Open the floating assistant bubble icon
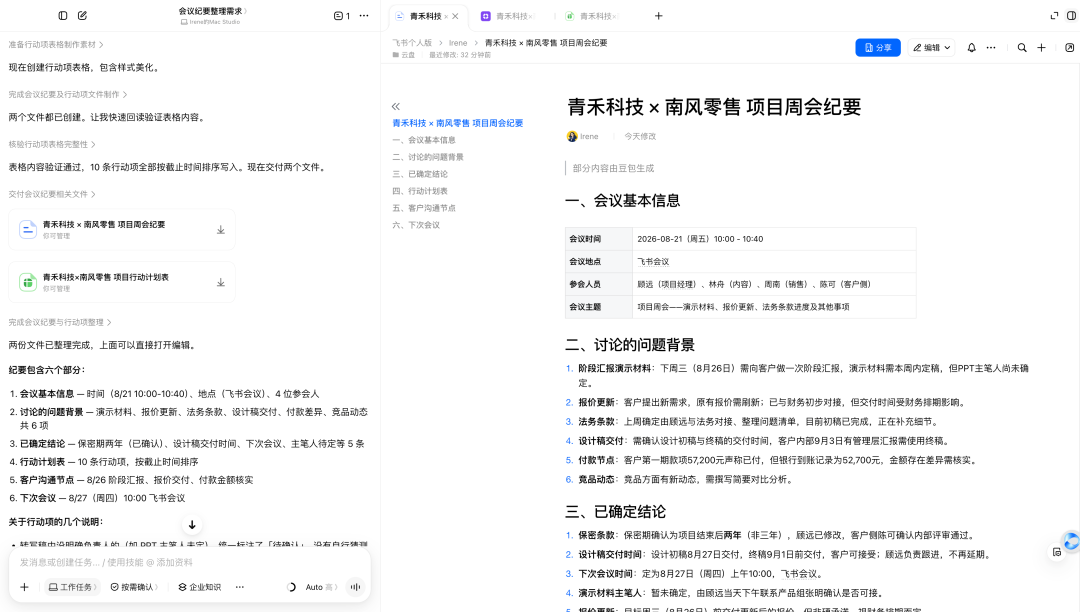1080x612 pixels. pos(1071,541)
